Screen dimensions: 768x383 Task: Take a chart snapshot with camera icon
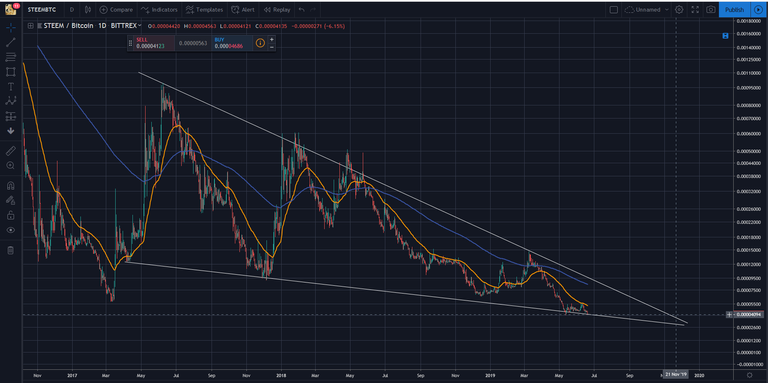(710, 9)
